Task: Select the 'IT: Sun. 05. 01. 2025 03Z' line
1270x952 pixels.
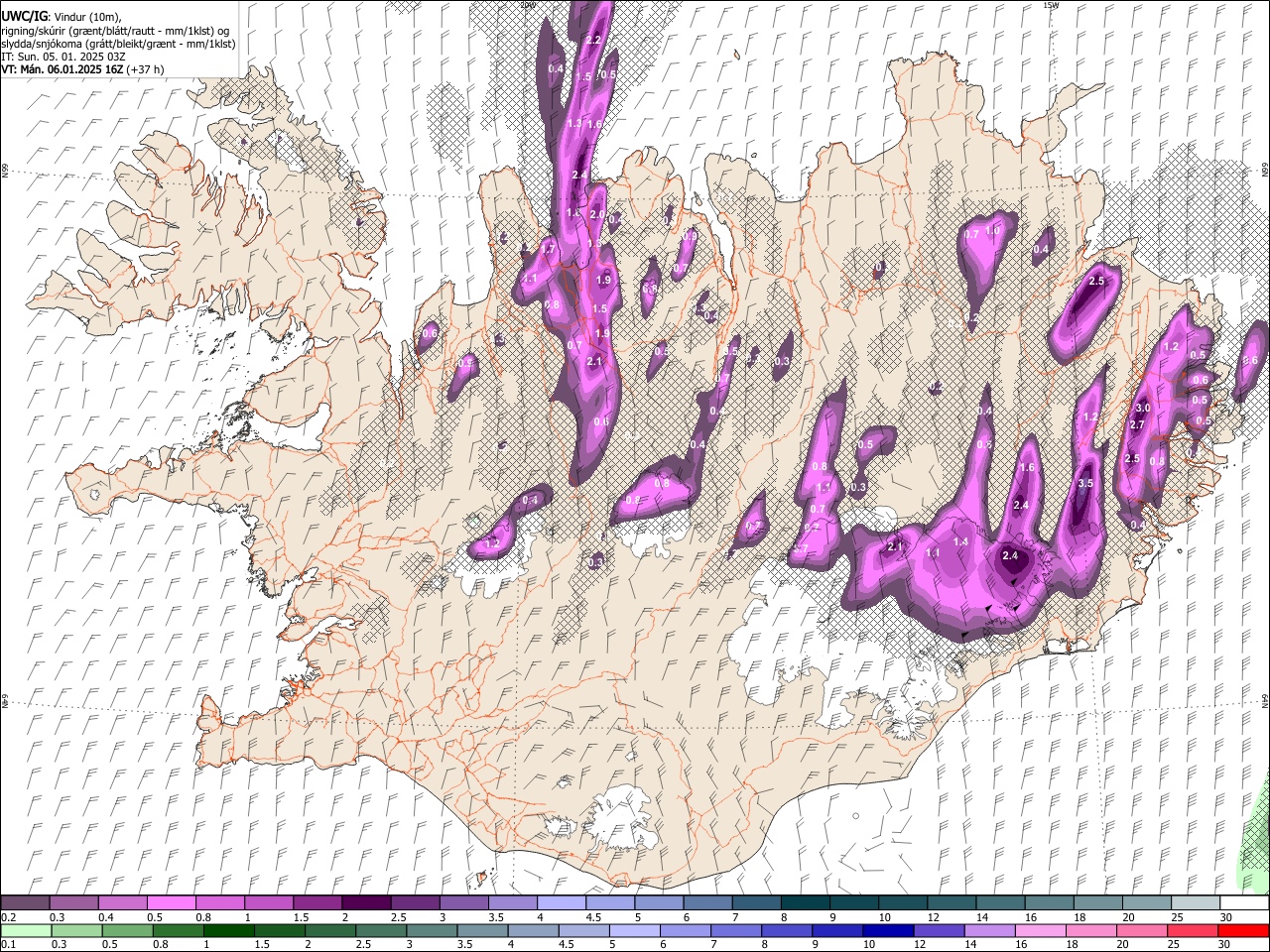Action: [63, 57]
